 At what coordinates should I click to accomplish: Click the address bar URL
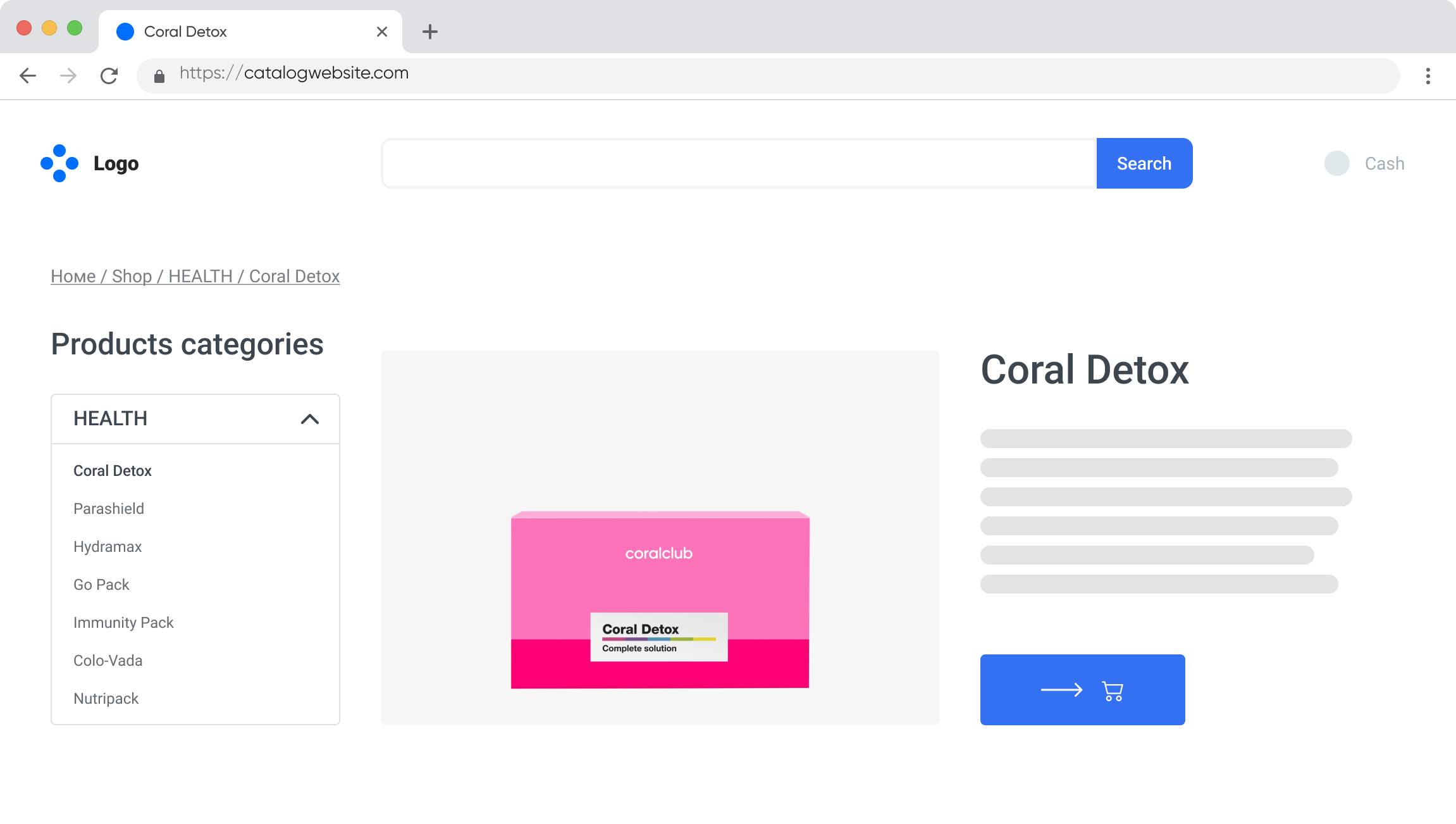294,73
